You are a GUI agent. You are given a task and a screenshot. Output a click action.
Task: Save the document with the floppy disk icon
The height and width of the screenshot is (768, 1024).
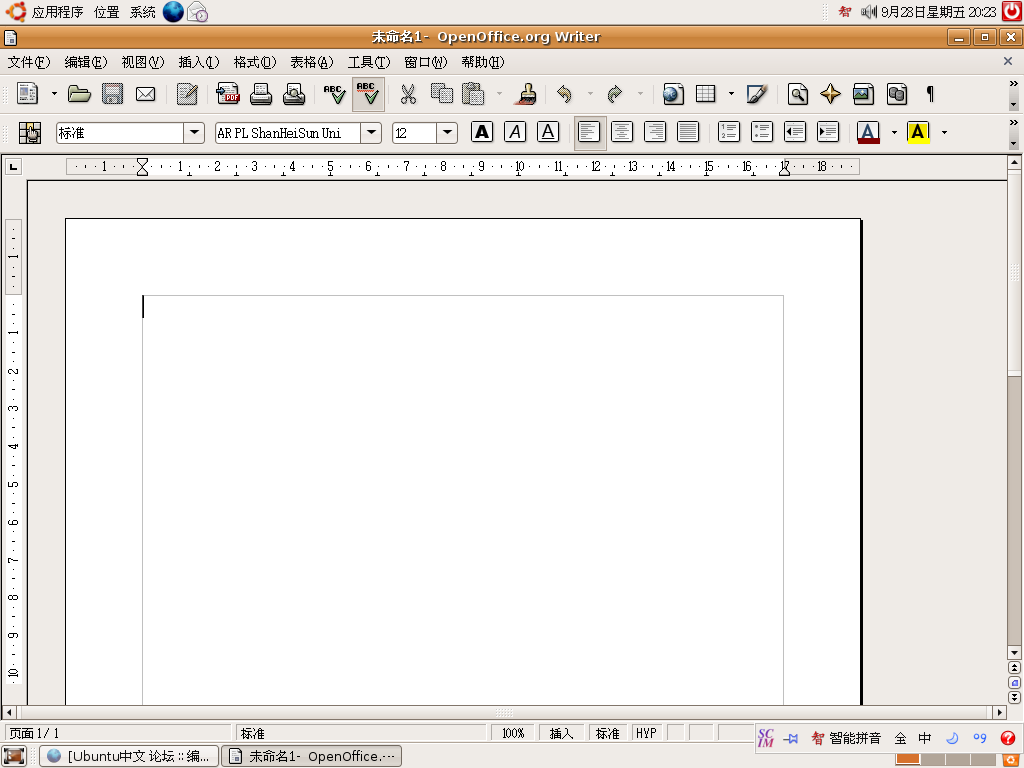112,94
